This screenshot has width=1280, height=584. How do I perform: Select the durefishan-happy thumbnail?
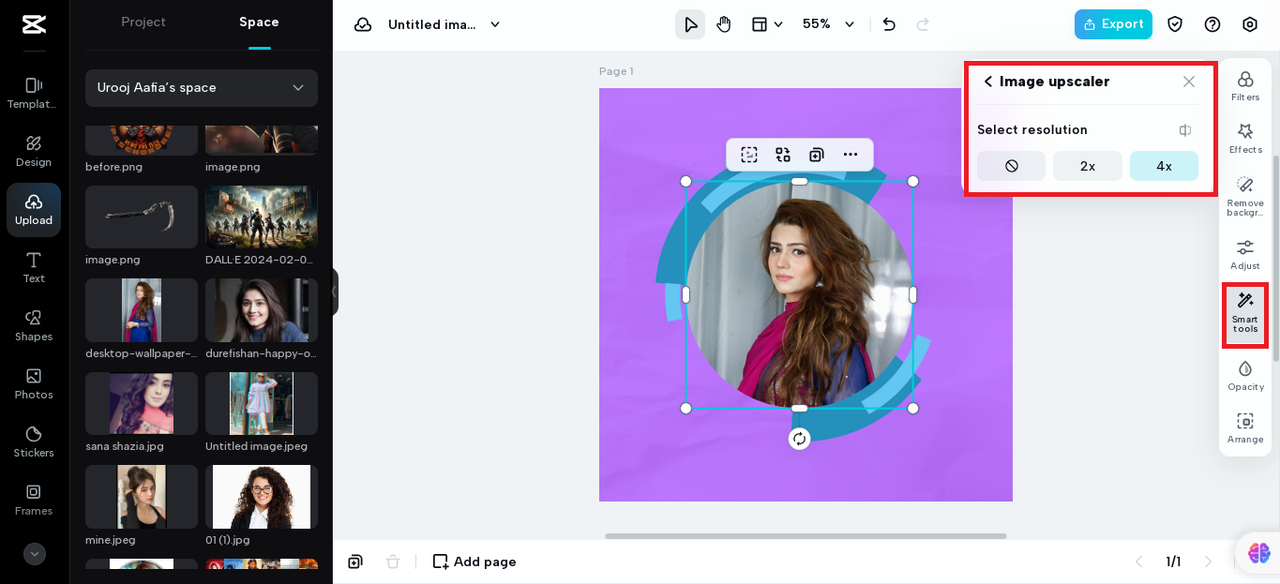point(261,310)
